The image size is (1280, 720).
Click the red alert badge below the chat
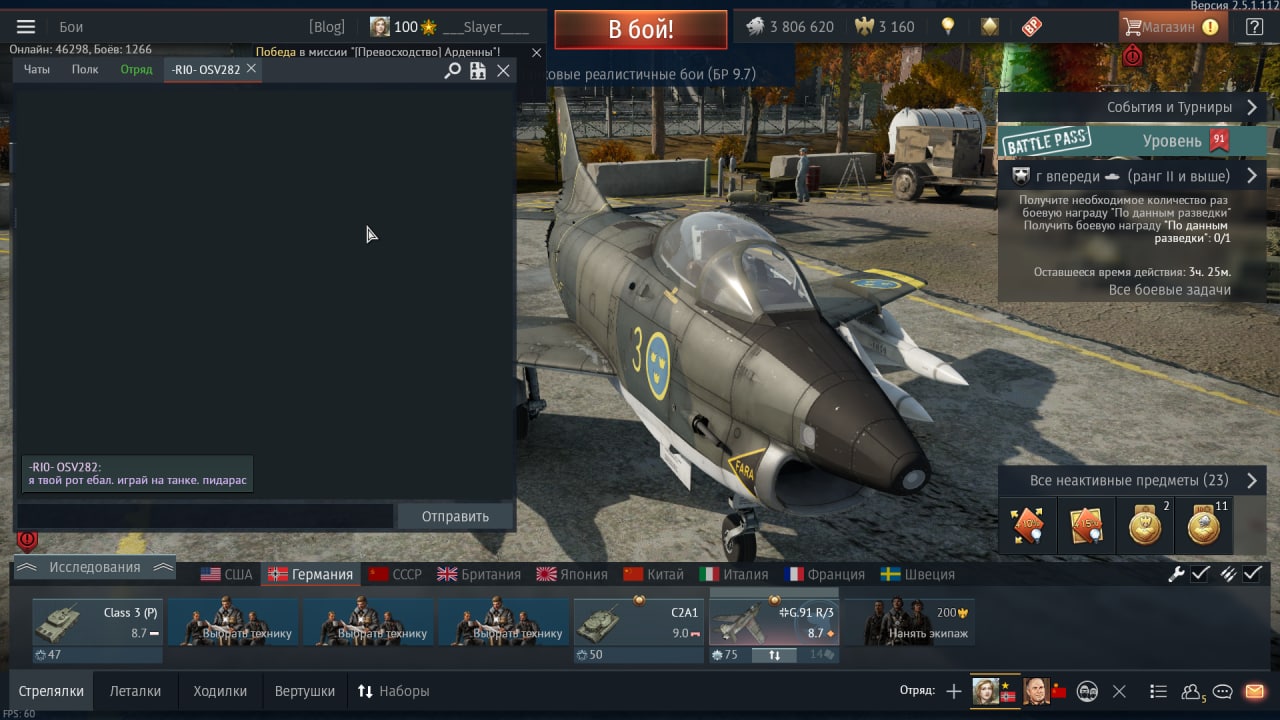pos(27,540)
